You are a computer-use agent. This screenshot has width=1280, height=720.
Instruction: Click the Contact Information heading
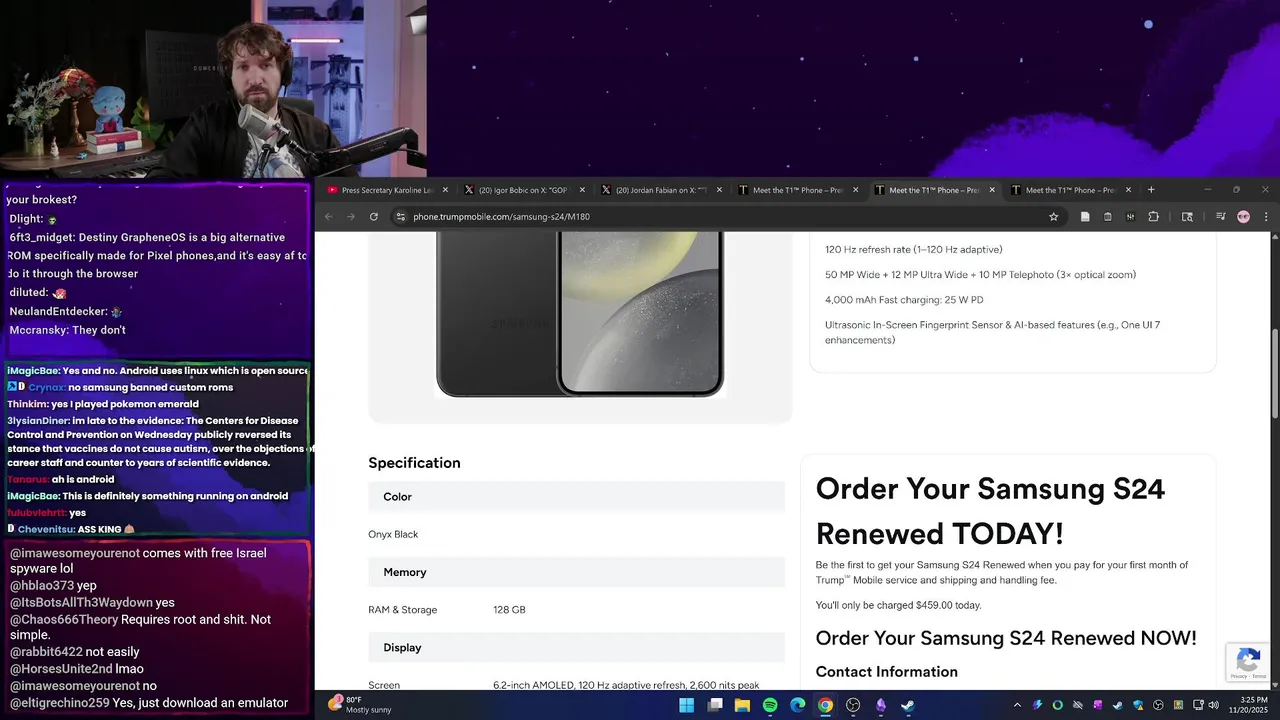(x=887, y=672)
